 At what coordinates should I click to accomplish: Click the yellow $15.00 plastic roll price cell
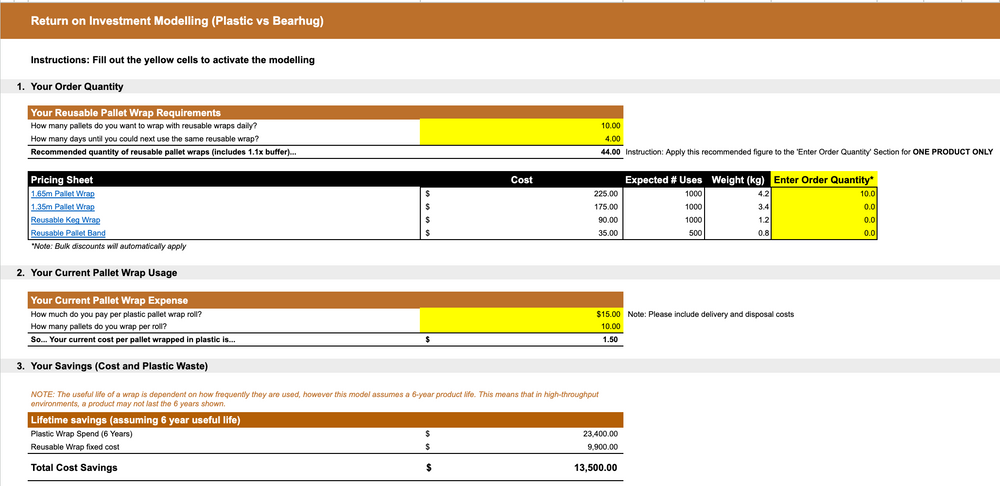[521, 313]
